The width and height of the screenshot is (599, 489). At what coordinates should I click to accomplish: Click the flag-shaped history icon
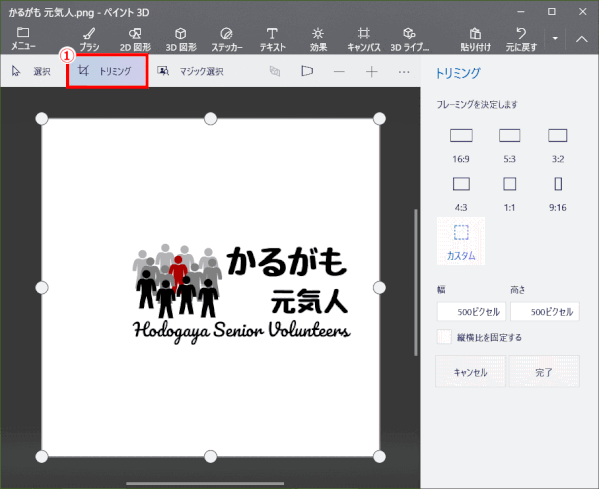pos(307,71)
